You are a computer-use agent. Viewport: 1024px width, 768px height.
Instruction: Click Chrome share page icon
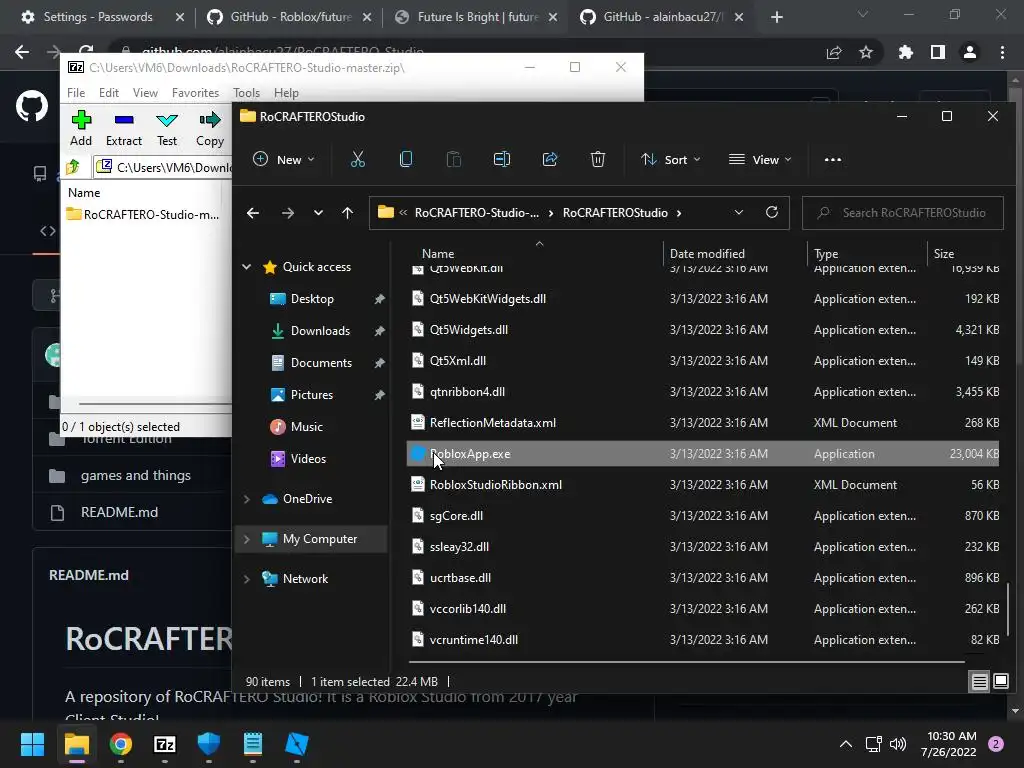click(834, 52)
